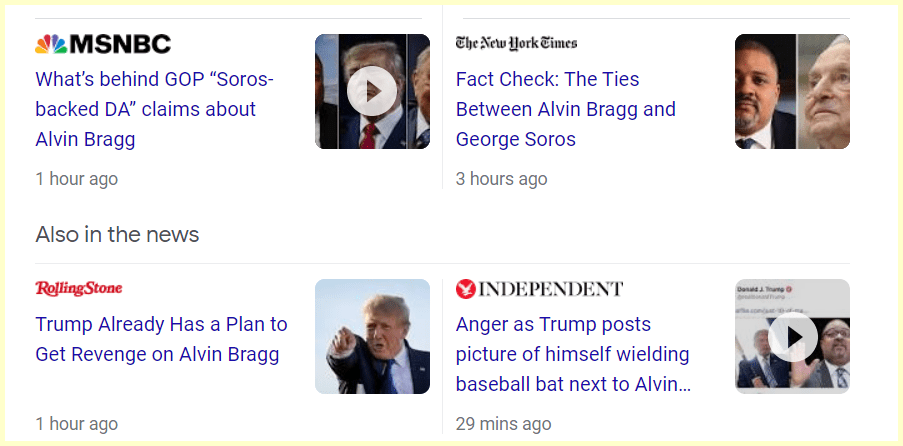Click the INDEPENDENT wordmark text
This screenshot has height=446, width=903.
[551, 289]
